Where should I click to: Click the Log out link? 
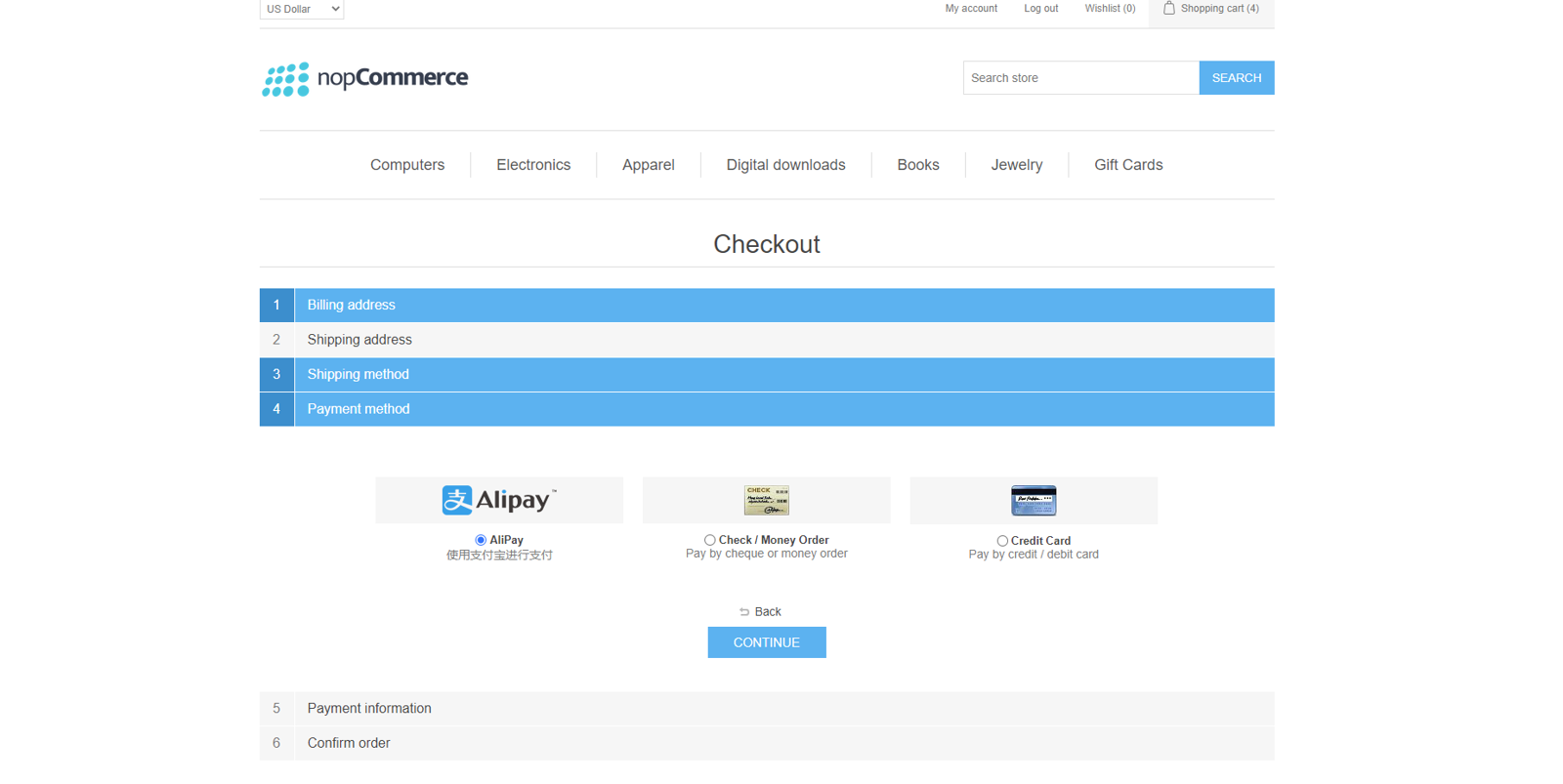pos(1041,8)
